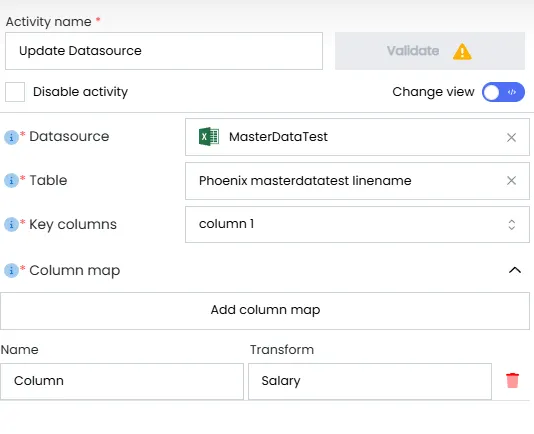The height and width of the screenshot is (434, 534).
Task: Click the Excel icon in Datasource field
Action: tap(209, 137)
